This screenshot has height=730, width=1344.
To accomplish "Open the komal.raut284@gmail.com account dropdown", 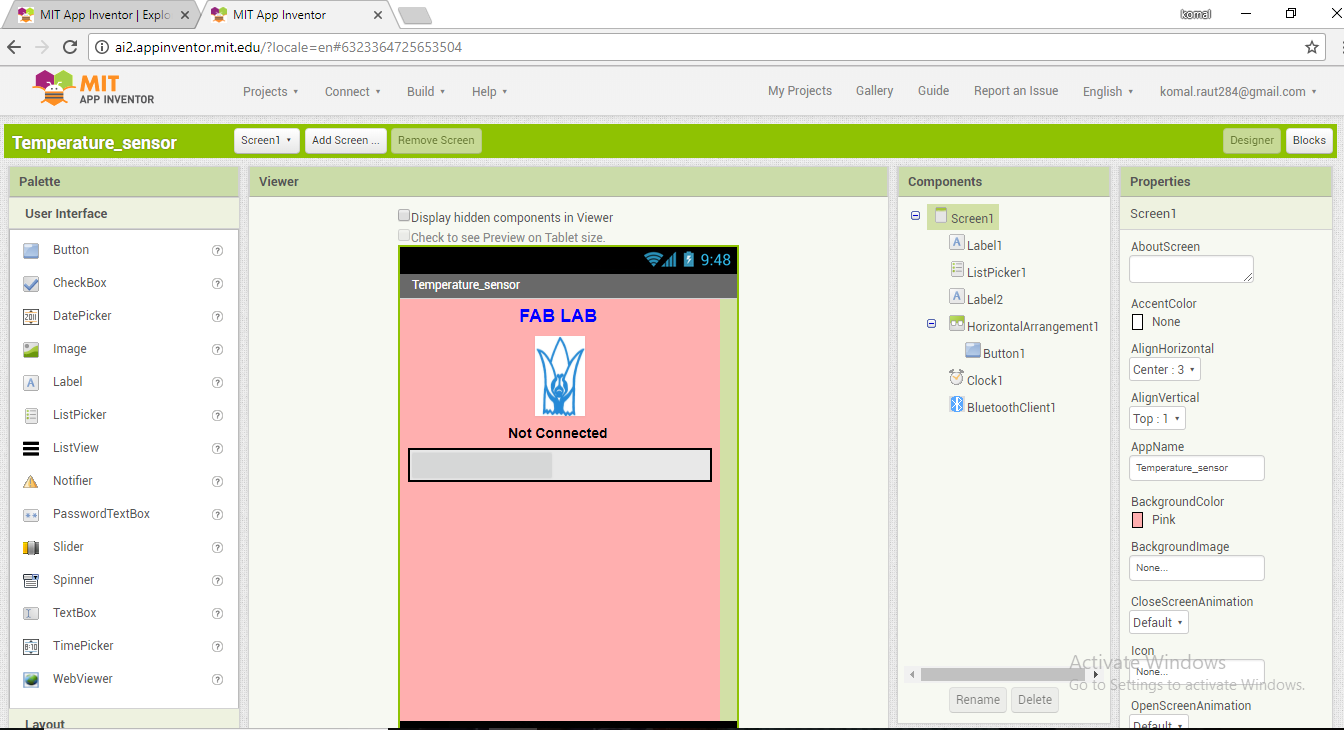I will click(1238, 92).
